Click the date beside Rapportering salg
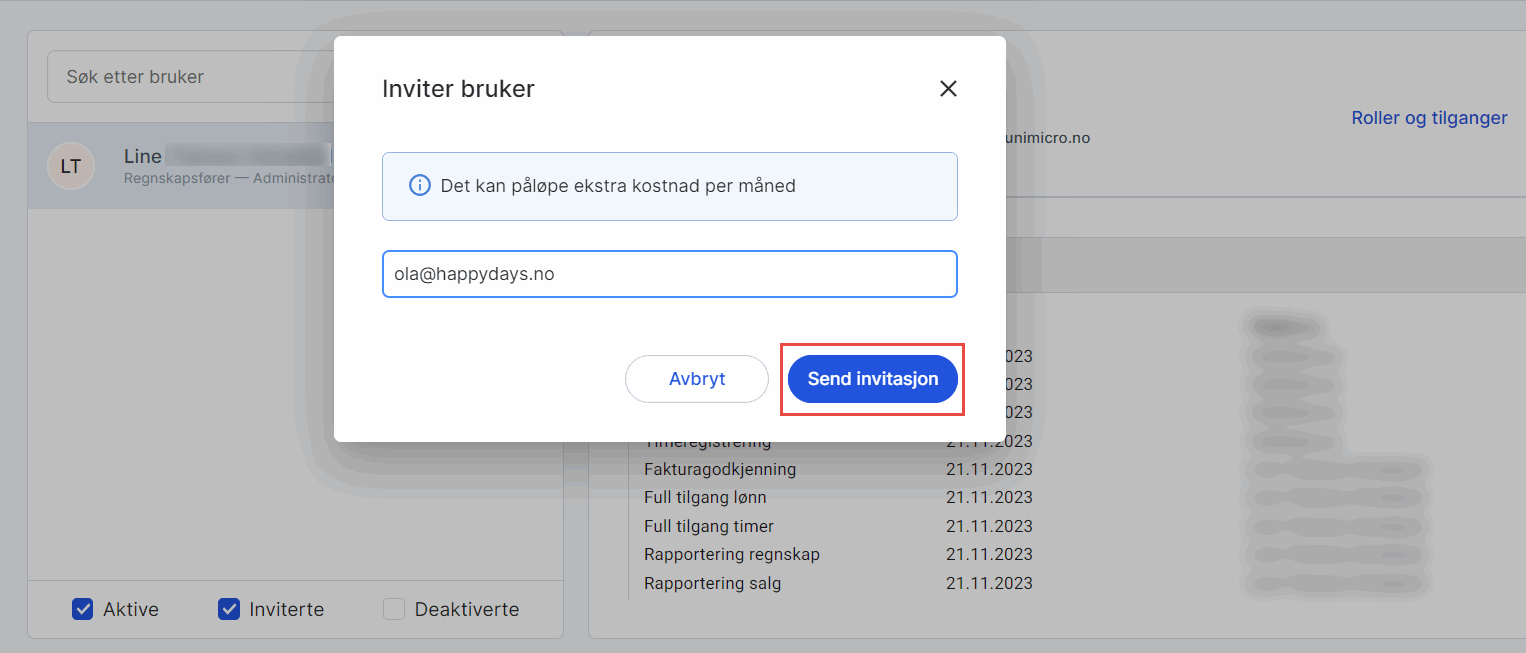Screen dimensions: 1526x653 pos(989,583)
